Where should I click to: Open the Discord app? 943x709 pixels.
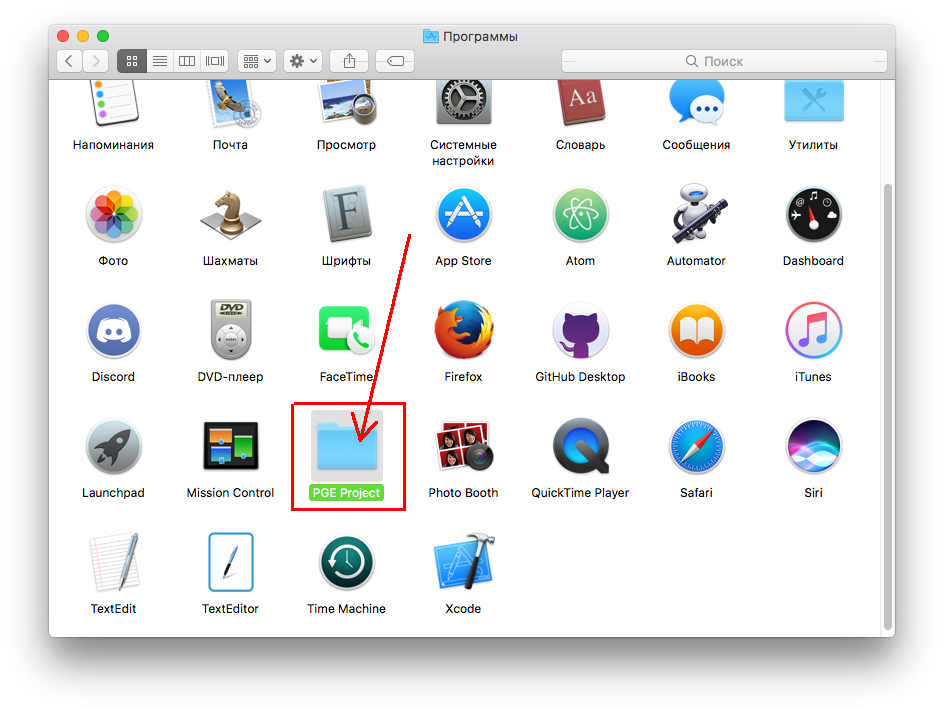(x=113, y=331)
